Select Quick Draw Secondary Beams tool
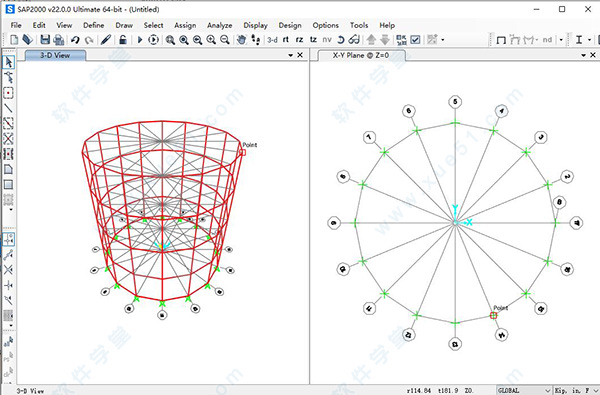 click(8, 154)
